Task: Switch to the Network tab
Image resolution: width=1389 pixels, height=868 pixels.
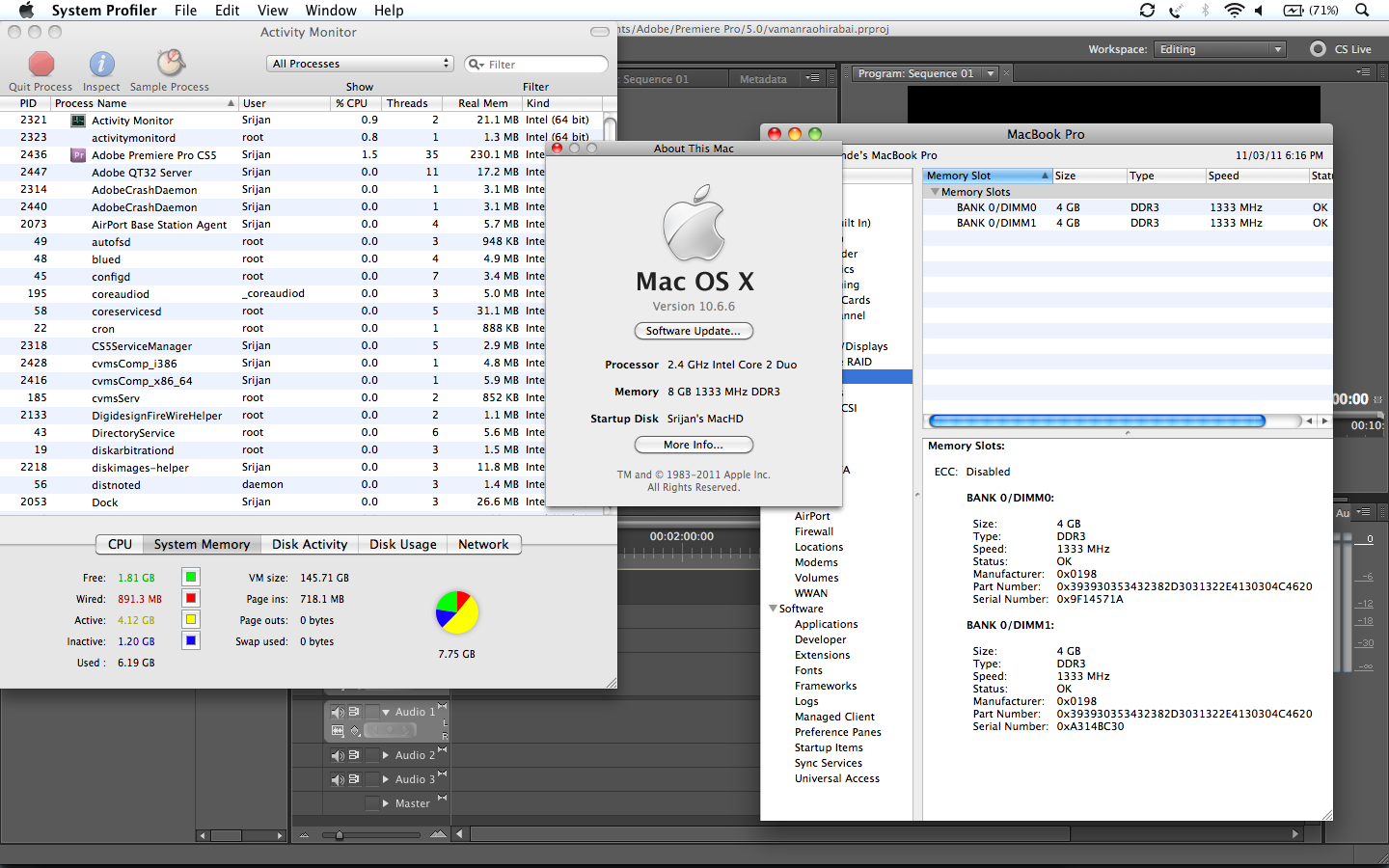Action: click(483, 544)
